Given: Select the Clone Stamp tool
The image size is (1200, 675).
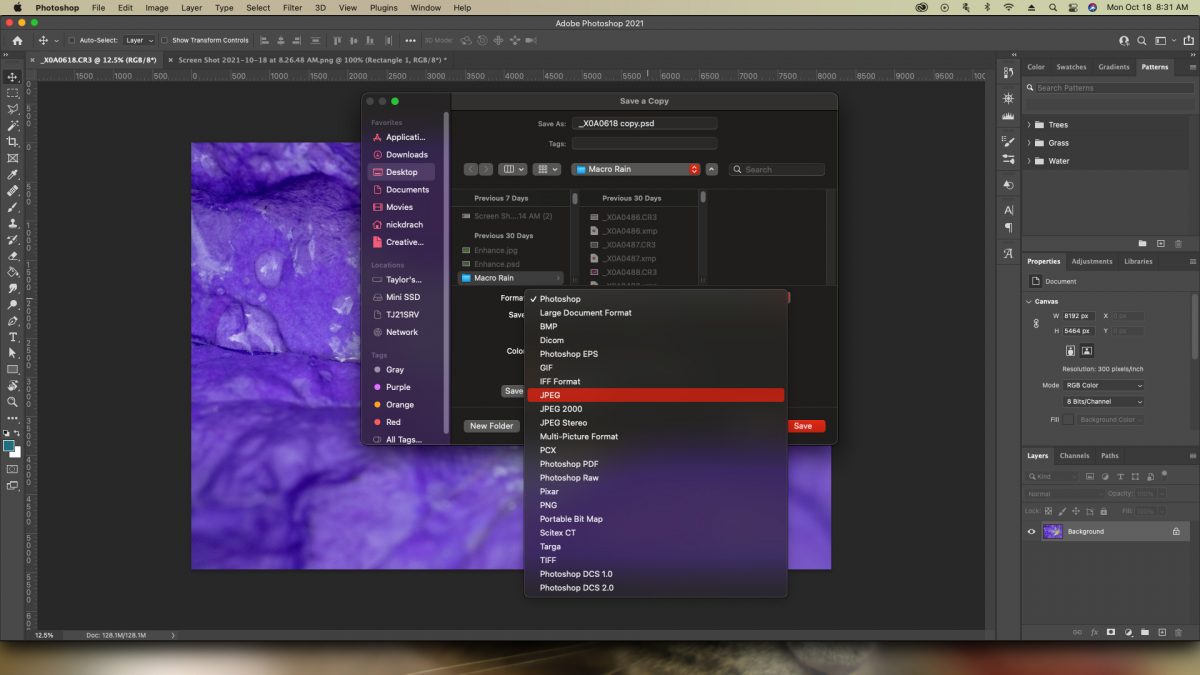Looking at the screenshot, I should click(x=13, y=223).
